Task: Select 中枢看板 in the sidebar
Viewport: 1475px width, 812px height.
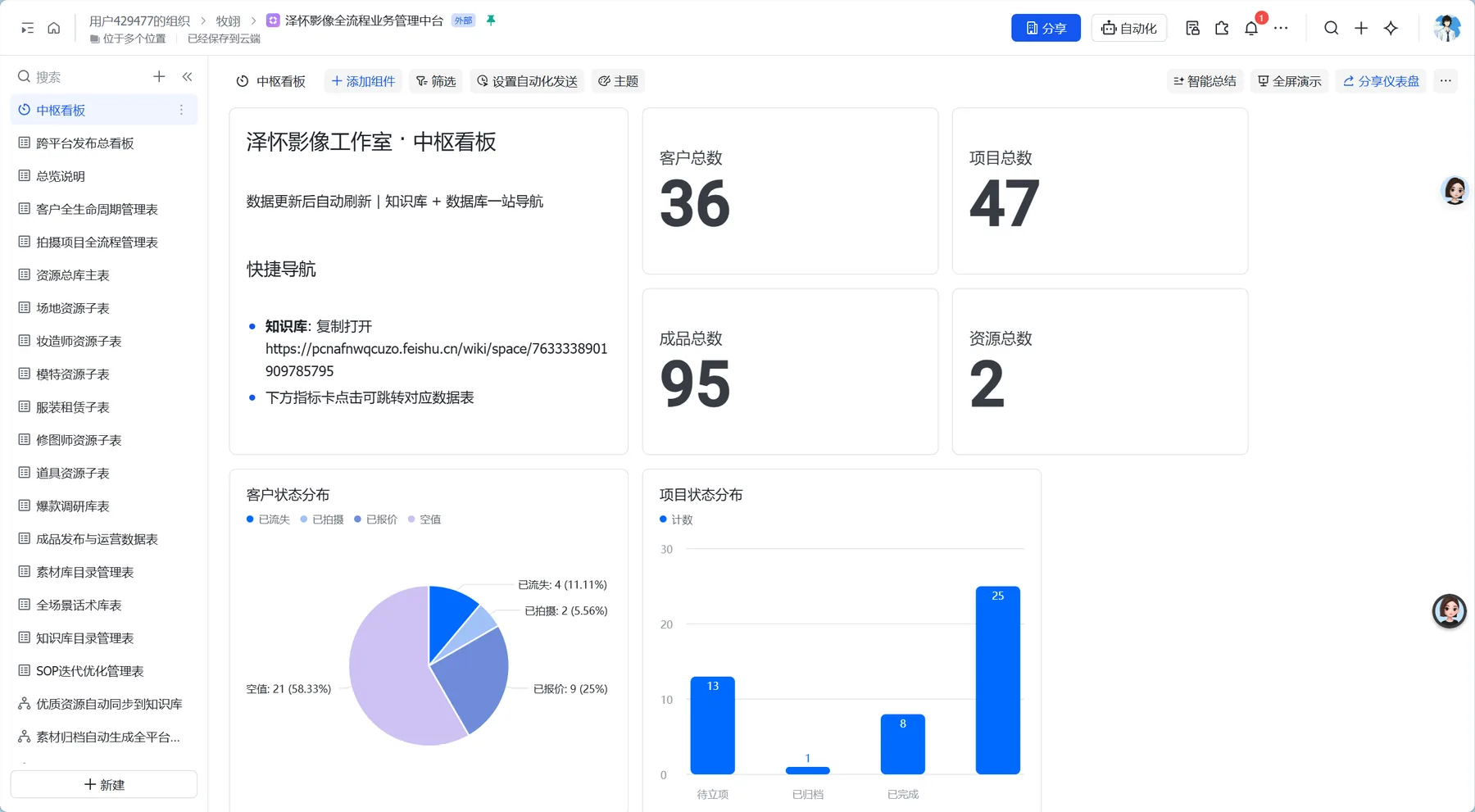Action: tap(104, 110)
